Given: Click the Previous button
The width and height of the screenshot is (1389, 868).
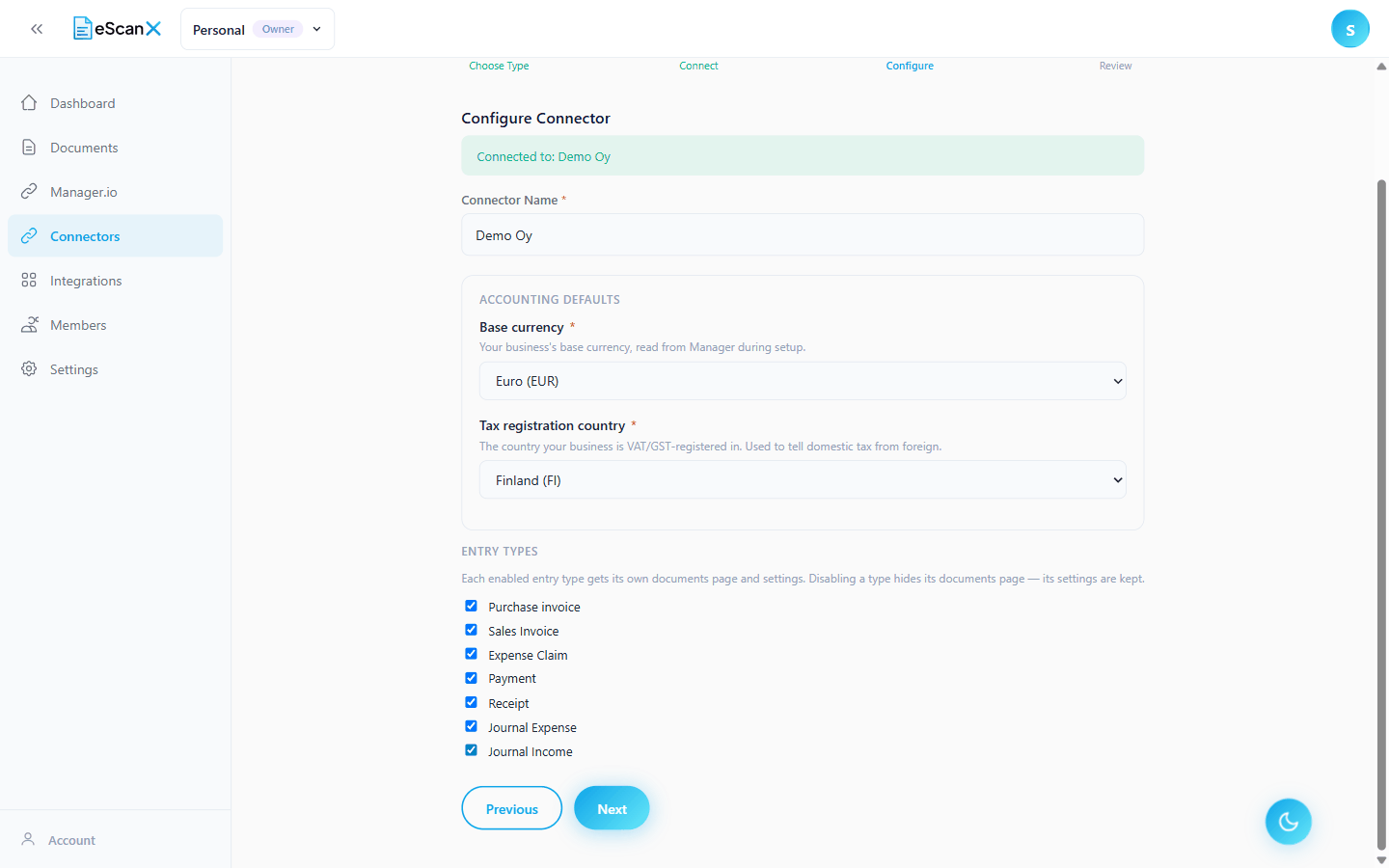Looking at the screenshot, I should point(512,808).
